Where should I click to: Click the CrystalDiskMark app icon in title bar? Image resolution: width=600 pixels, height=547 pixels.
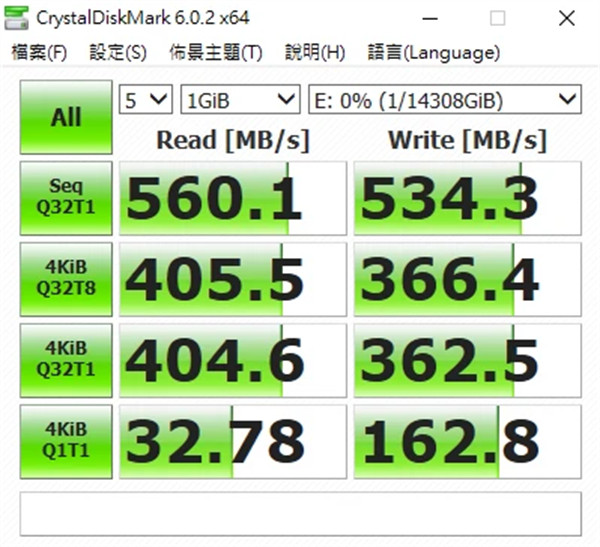tap(16, 18)
